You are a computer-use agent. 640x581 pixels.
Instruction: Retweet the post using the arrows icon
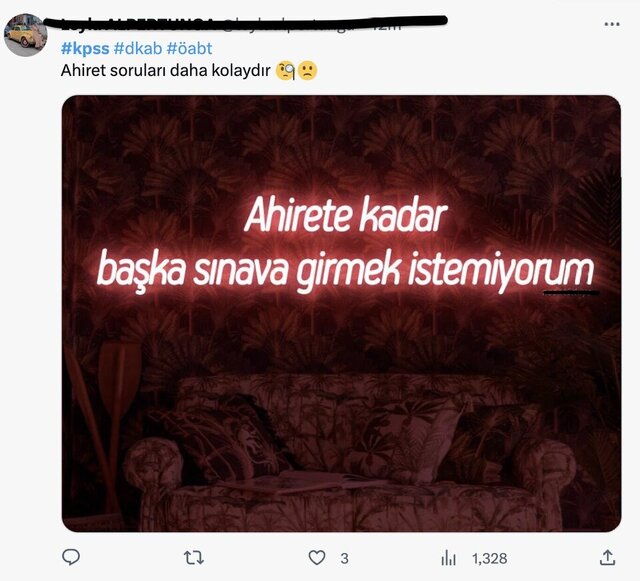[x=193, y=558]
